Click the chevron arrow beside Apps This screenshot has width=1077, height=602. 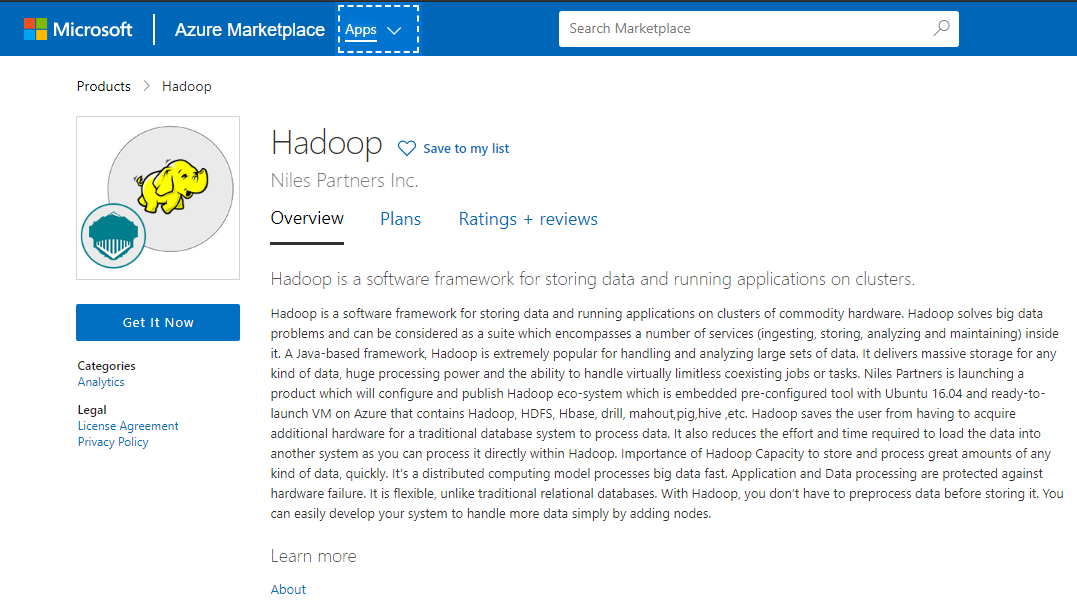coord(394,30)
